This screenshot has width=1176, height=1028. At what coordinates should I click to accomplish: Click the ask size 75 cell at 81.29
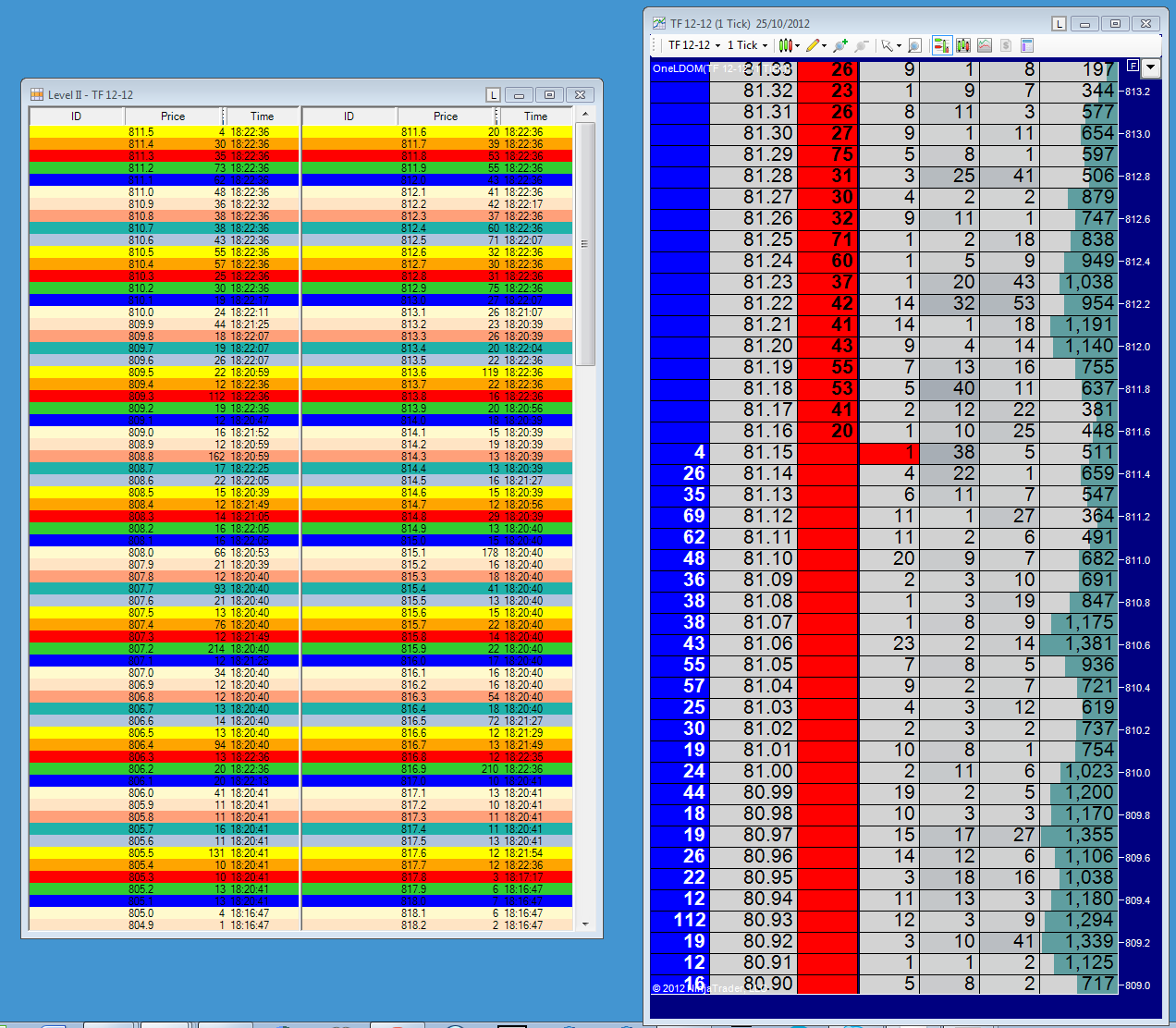[828, 154]
